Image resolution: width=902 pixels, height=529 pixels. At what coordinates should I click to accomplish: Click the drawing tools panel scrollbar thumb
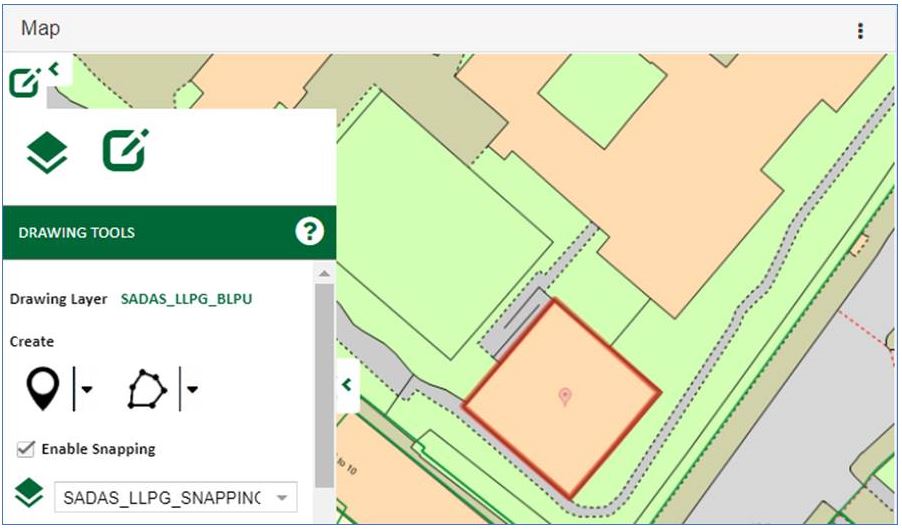tap(324, 385)
